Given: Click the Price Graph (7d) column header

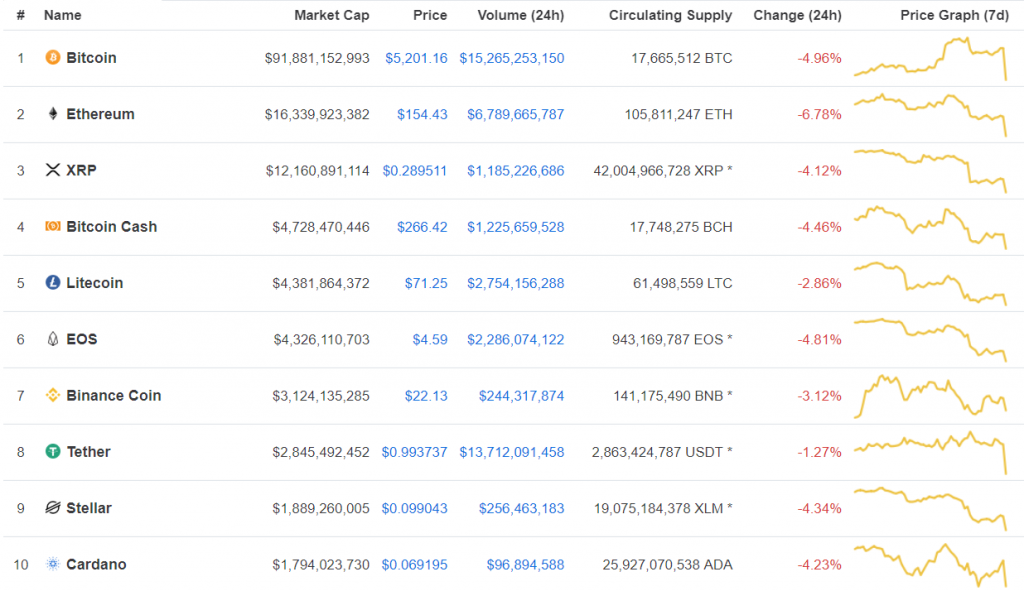Looking at the screenshot, I should coord(955,15).
